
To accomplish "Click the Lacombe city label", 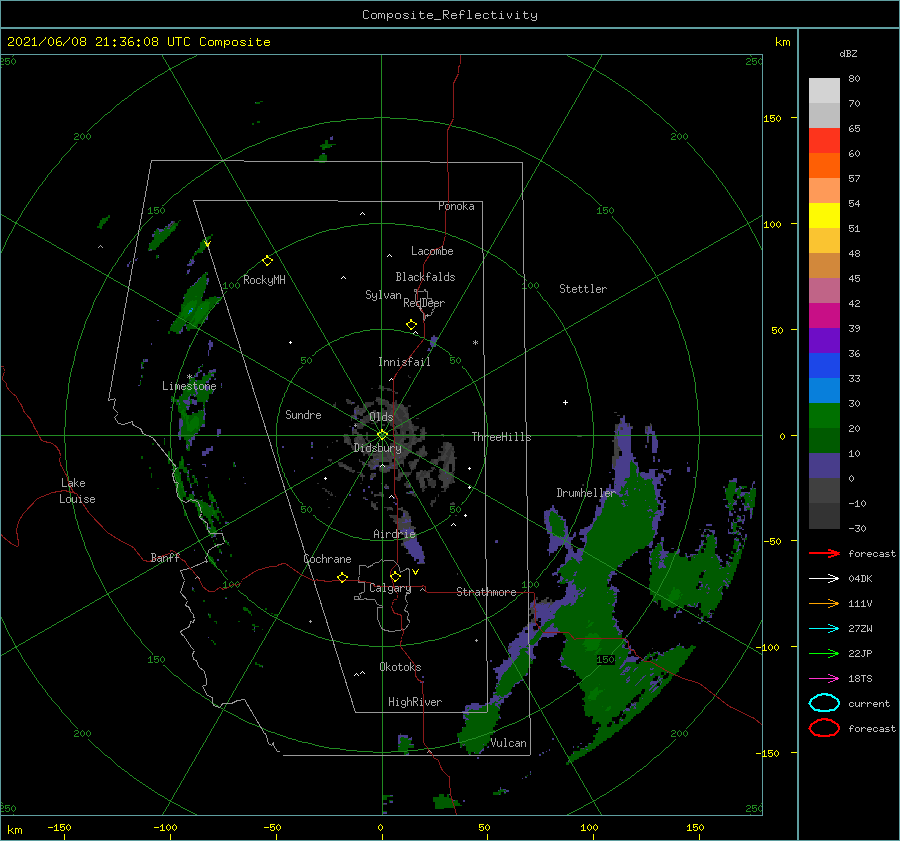I will tap(432, 251).
